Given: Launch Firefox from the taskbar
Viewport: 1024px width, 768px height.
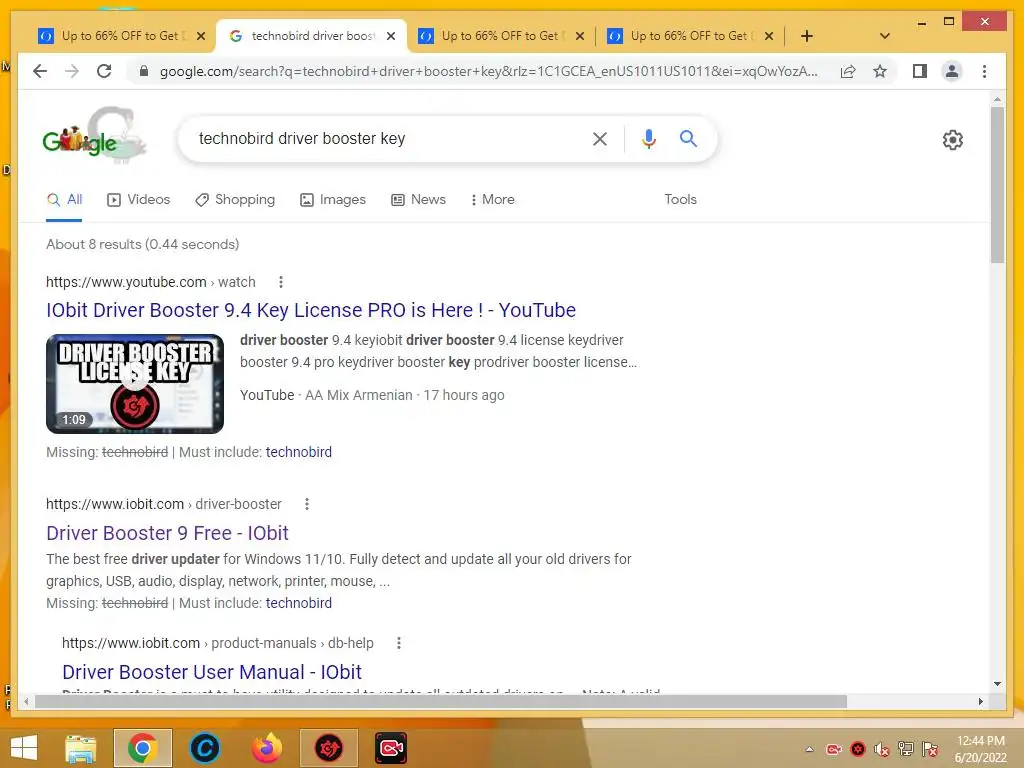Looking at the screenshot, I should click(266, 748).
